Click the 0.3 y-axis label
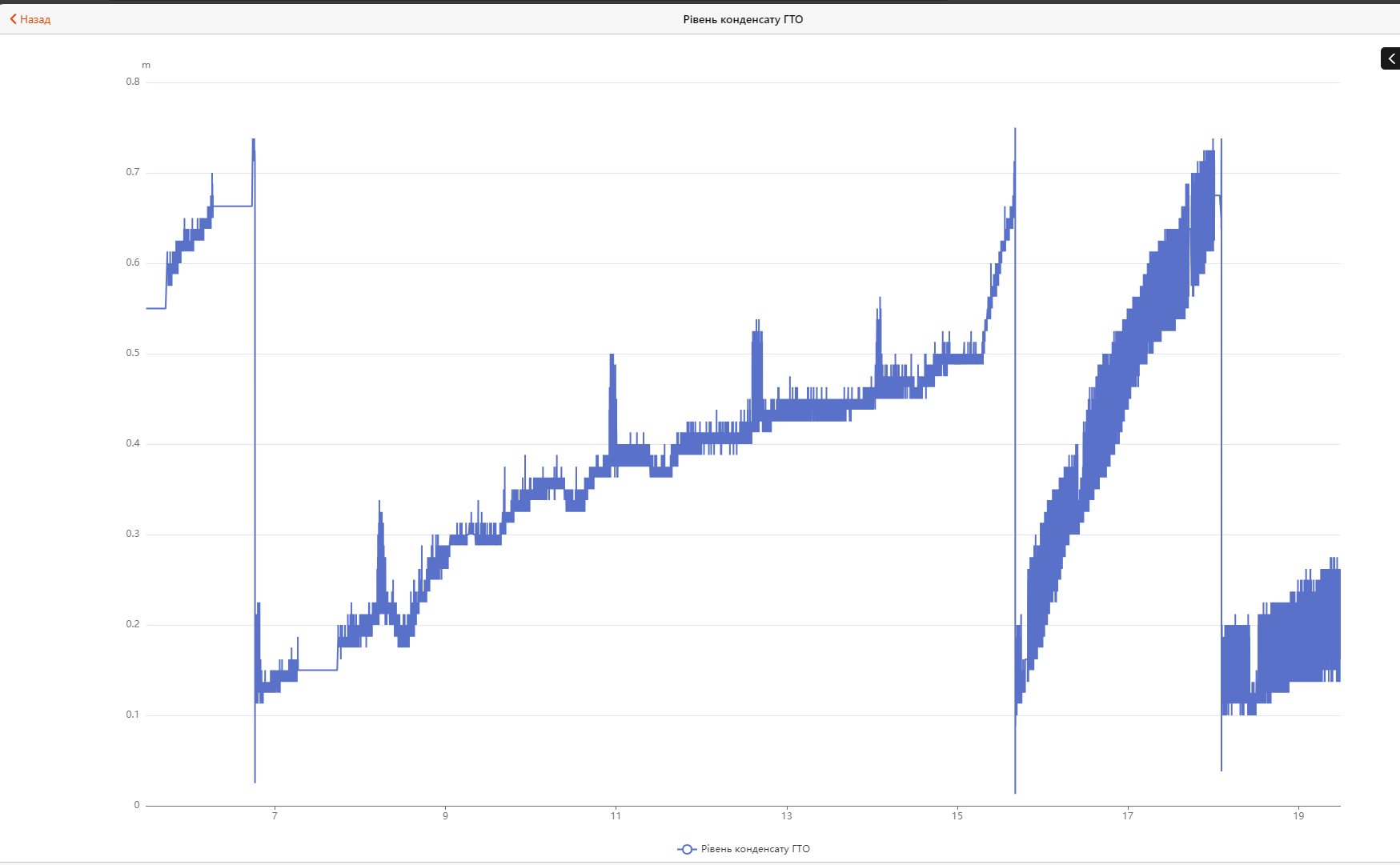Screen dimensions: 1400x865 pos(132,534)
